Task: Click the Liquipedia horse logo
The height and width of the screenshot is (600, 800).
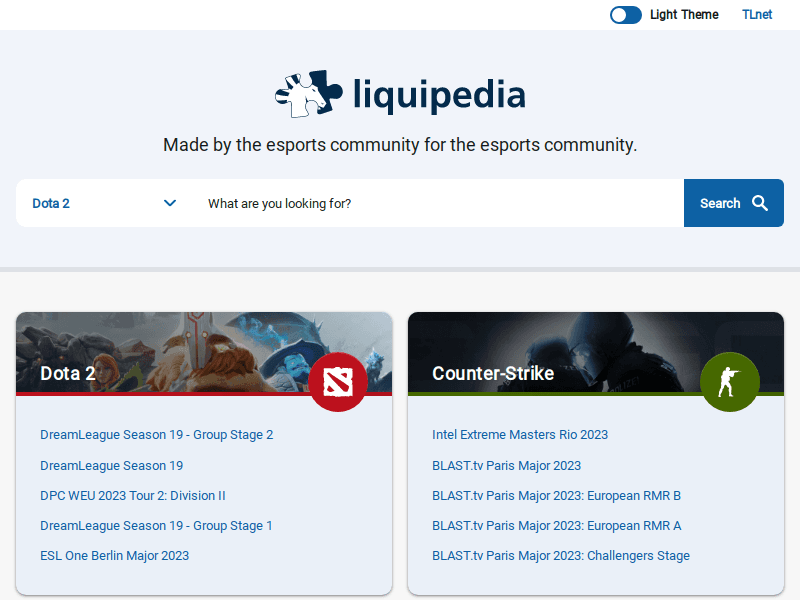Action: [309, 94]
